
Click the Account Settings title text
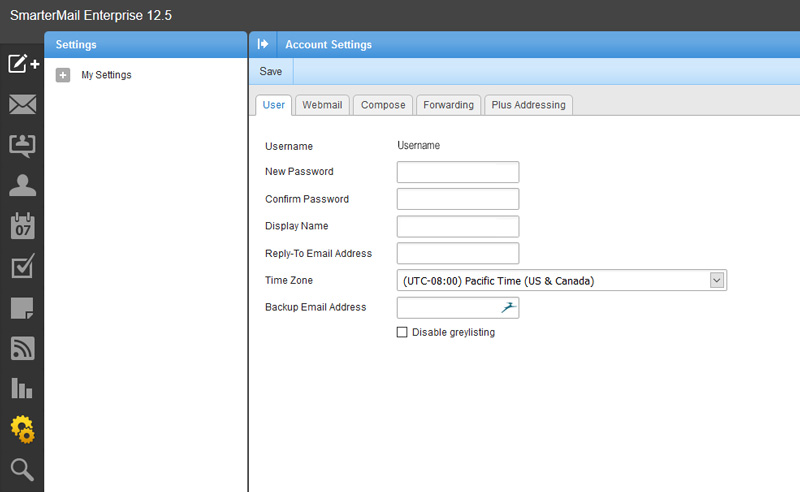[328, 44]
